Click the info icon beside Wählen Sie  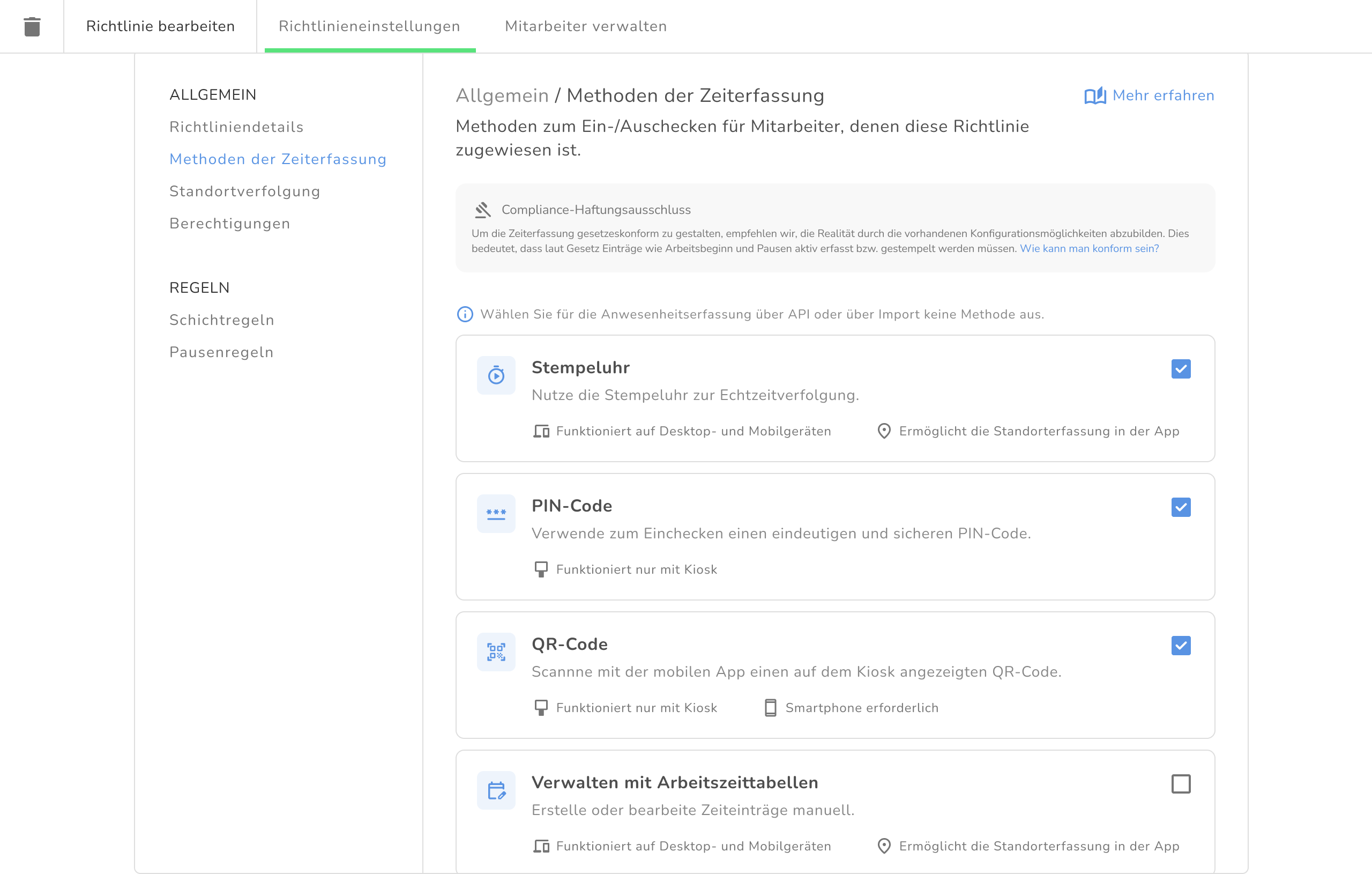click(x=465, y=314)
